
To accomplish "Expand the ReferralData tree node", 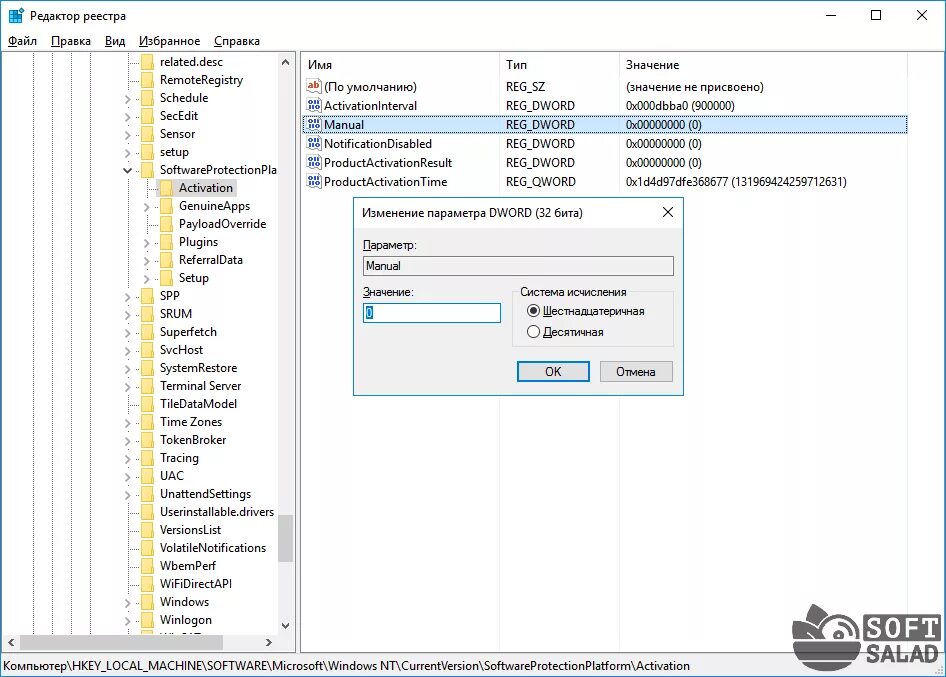I will pos(147,261).
